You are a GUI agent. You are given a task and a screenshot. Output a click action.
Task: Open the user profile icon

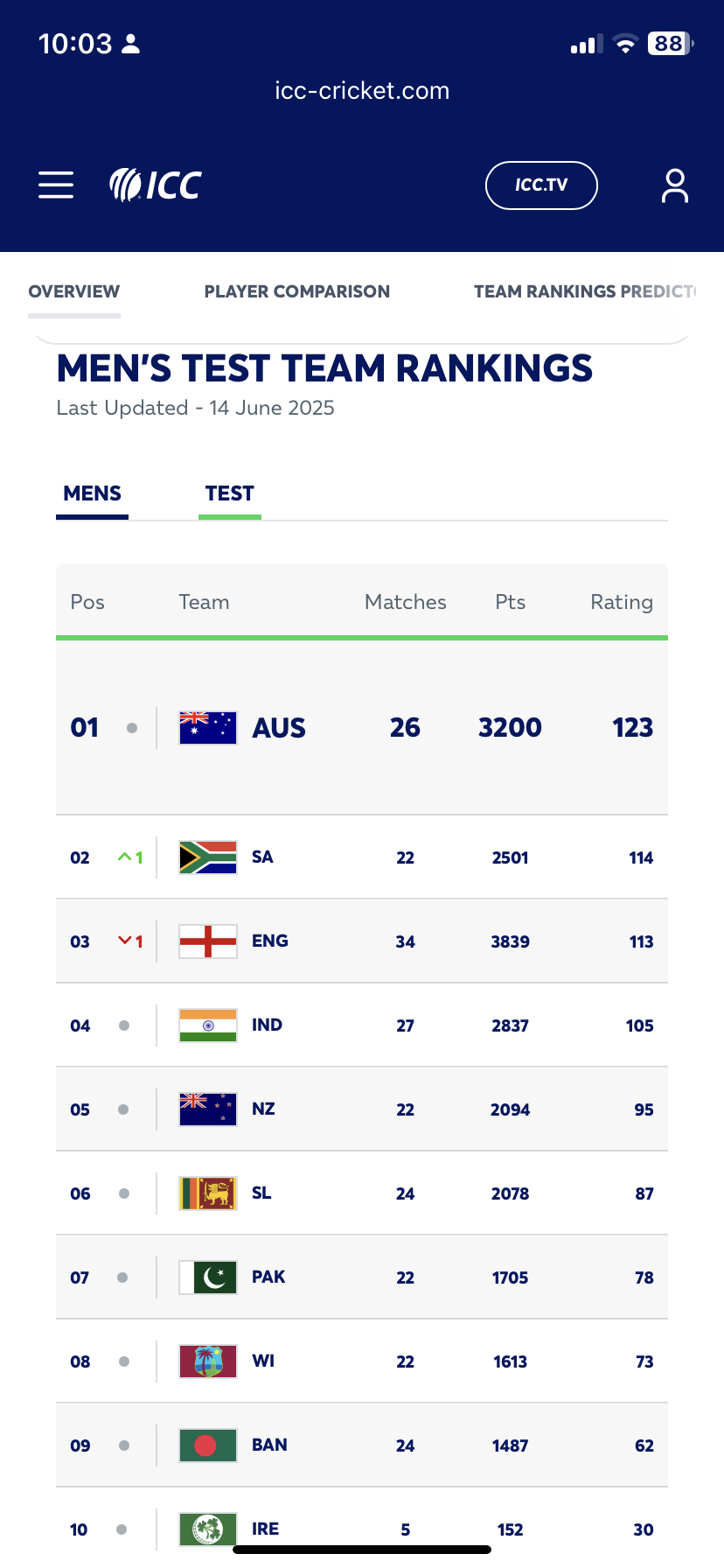click(x=674, y=185)
